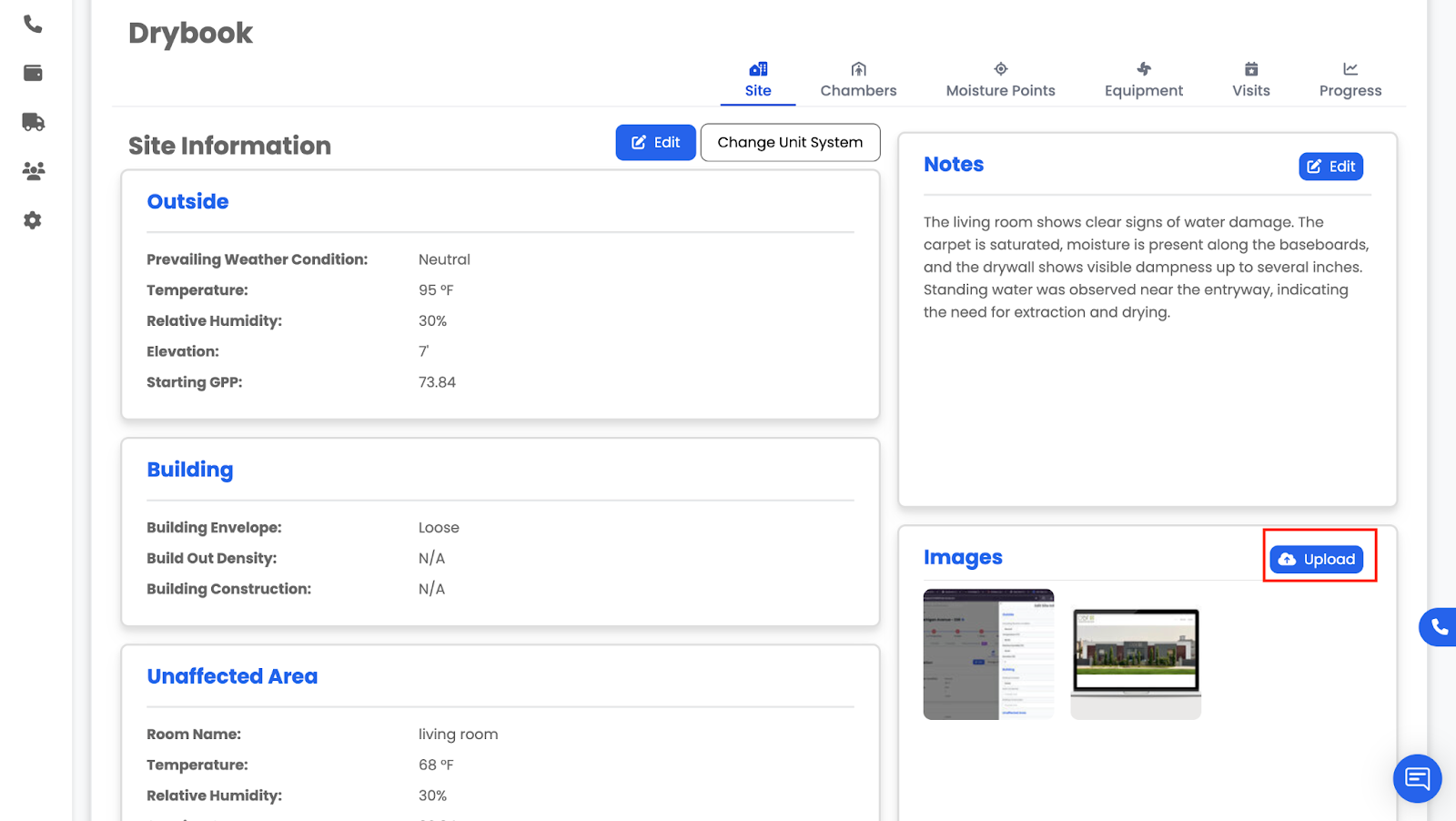Go to the Equipment tab
This screenshot has height=821, width=1456.
pyautogui.click(x=1144, y=80)
